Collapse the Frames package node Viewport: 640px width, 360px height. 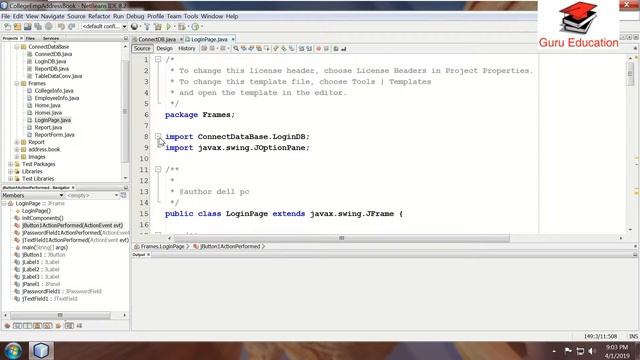(17, 83)
